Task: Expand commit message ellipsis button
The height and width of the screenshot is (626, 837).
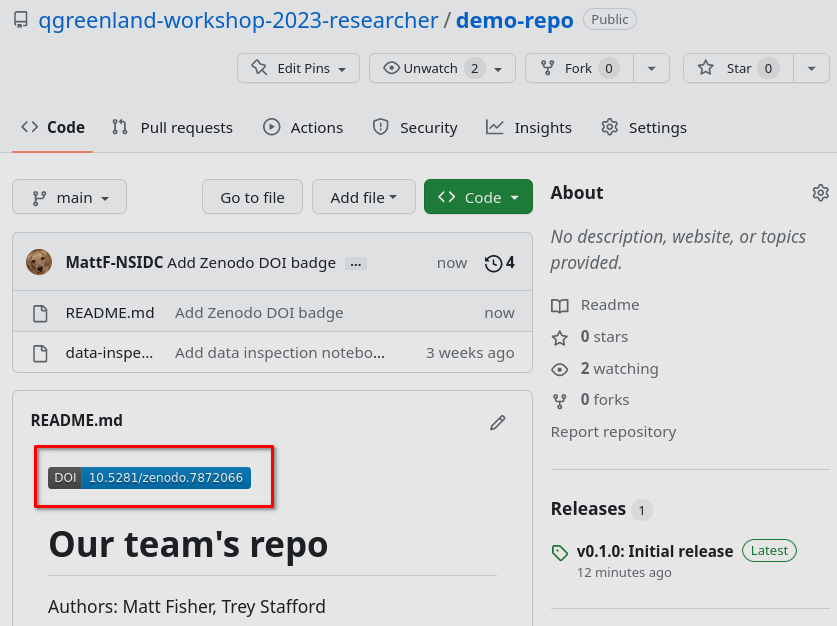Action: coord(355,264)
